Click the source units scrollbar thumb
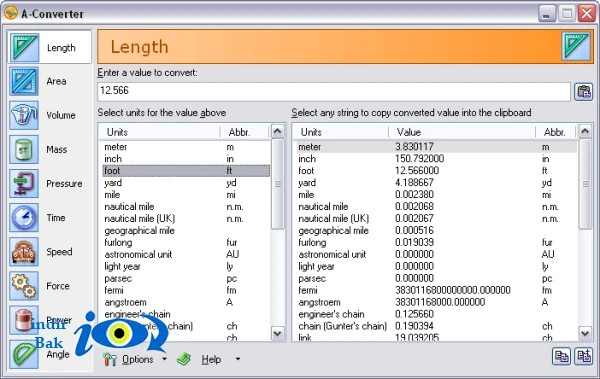600x379 pixels. [x=278, y=184]
